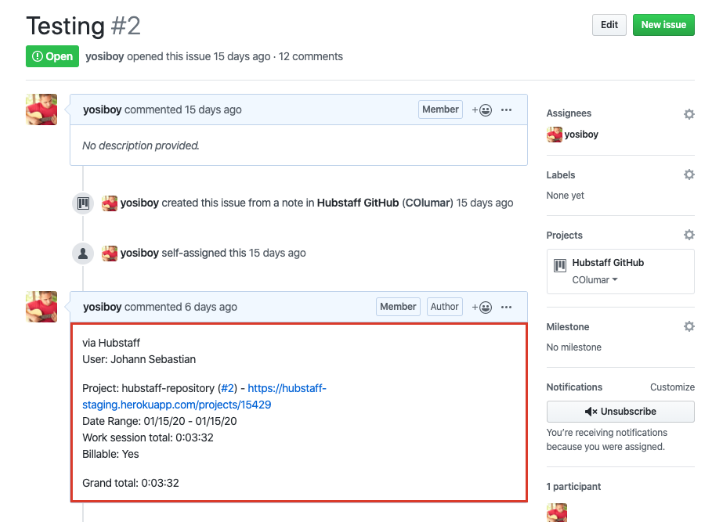Click the Edit title button
719x527 pixels.
coord(609,25)
